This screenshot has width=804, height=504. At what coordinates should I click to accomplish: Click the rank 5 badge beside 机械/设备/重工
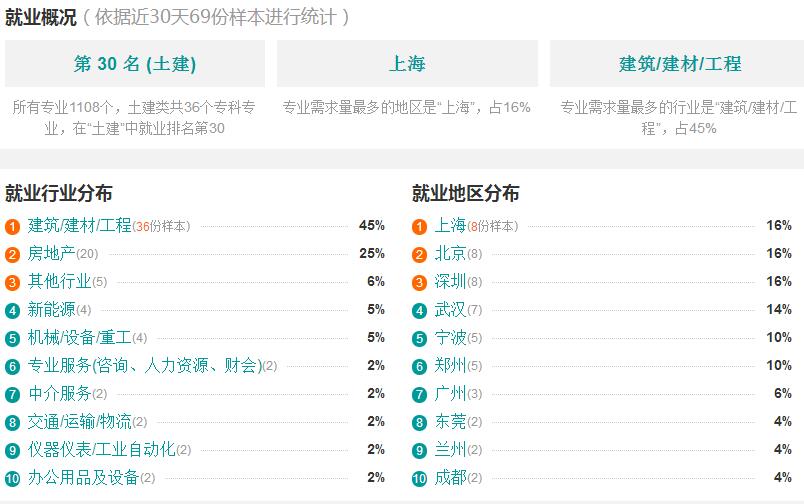tap(12, 339)
